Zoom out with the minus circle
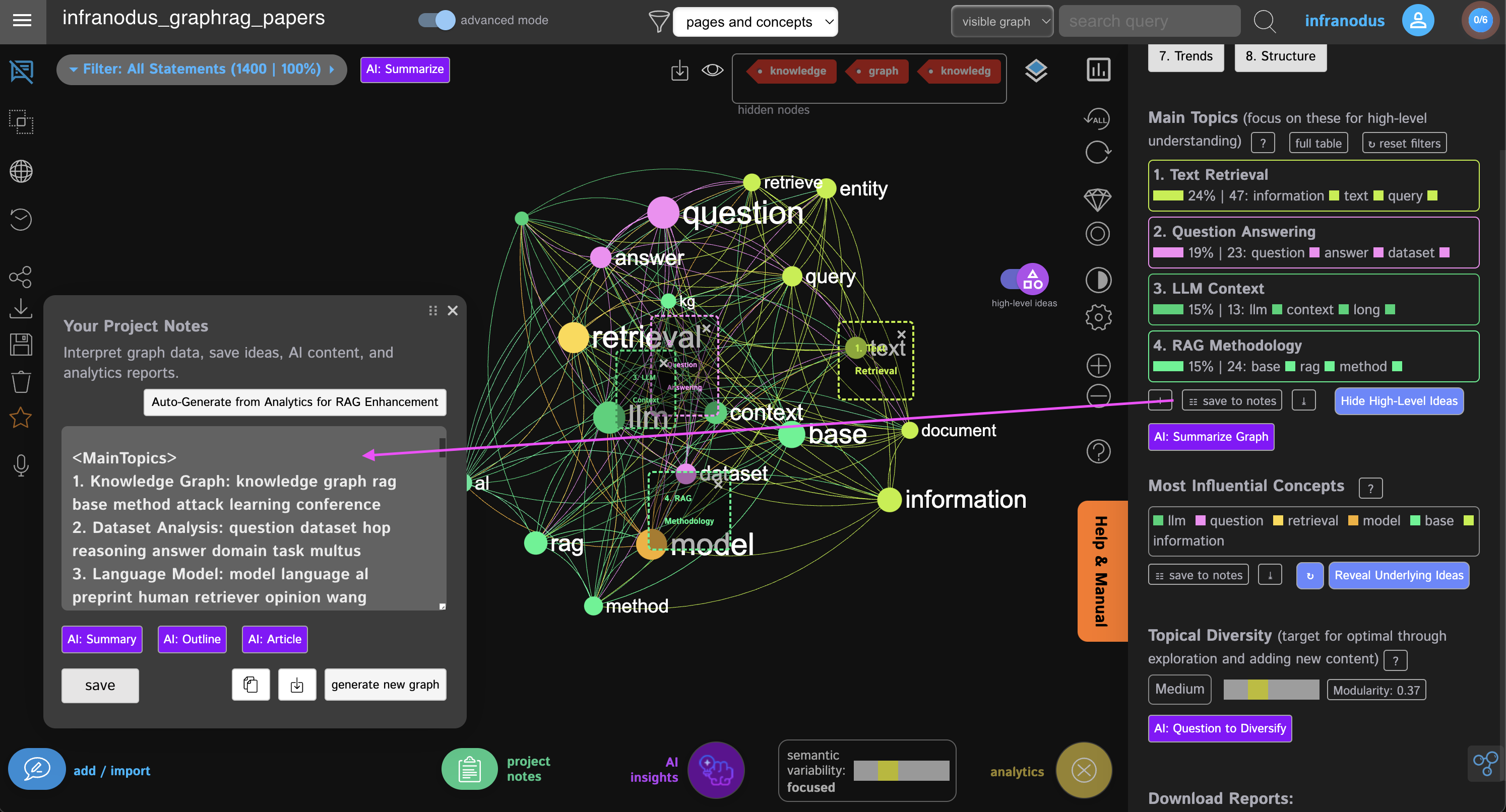The image size is (1506, 812). [1099, 396]
